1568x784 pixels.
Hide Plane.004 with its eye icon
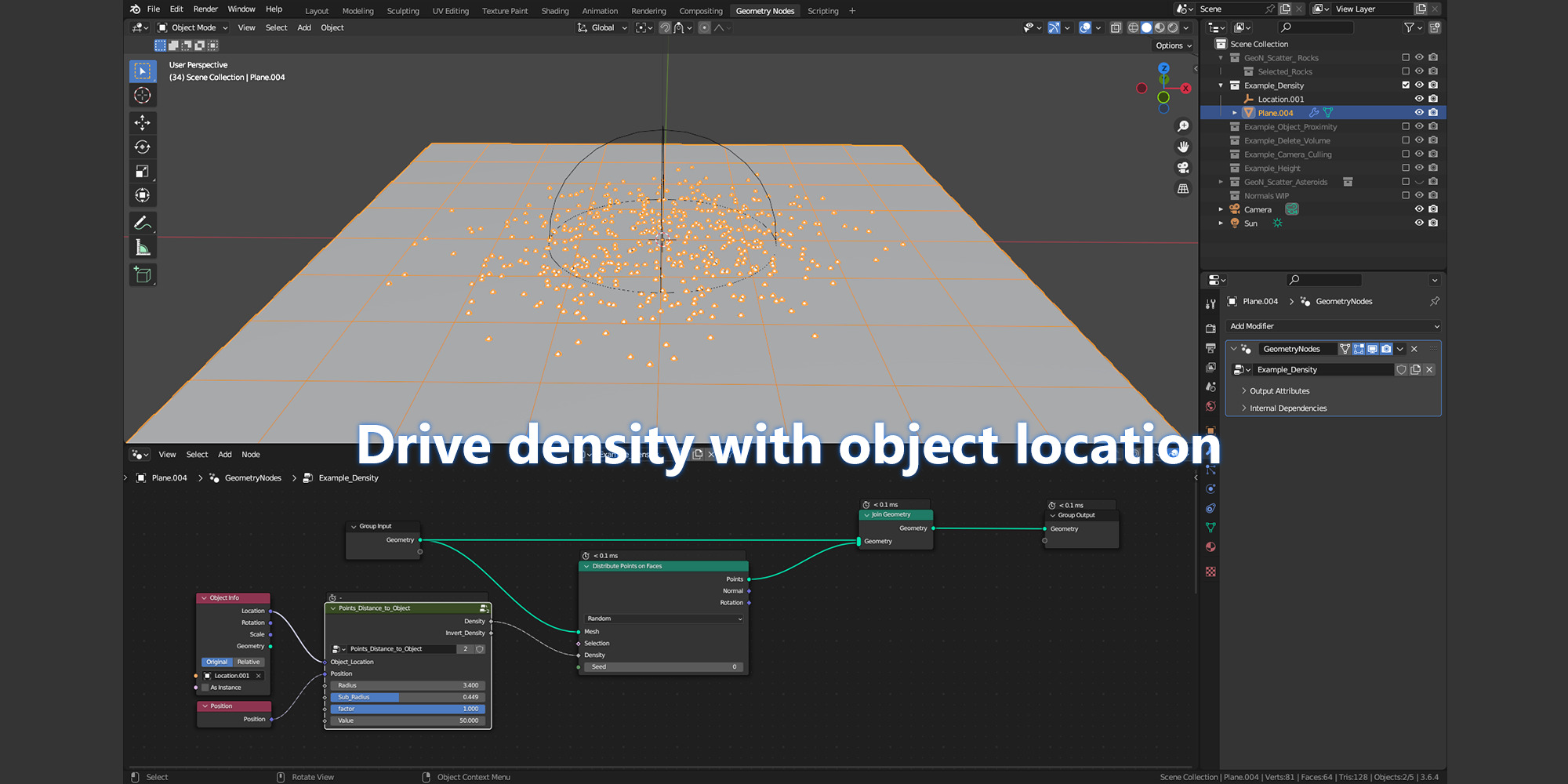[x=1419, y=112]
